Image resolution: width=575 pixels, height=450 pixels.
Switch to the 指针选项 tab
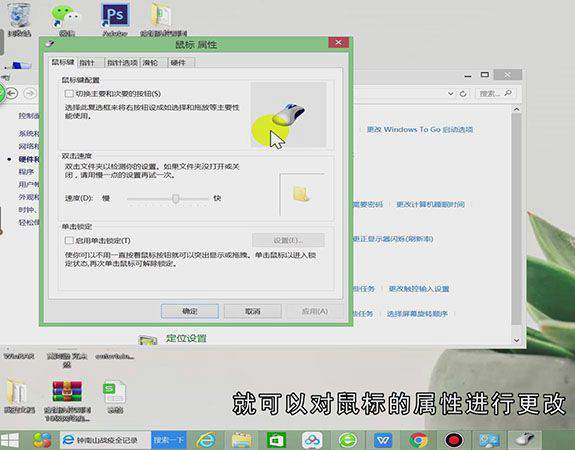tap(122, 63)
